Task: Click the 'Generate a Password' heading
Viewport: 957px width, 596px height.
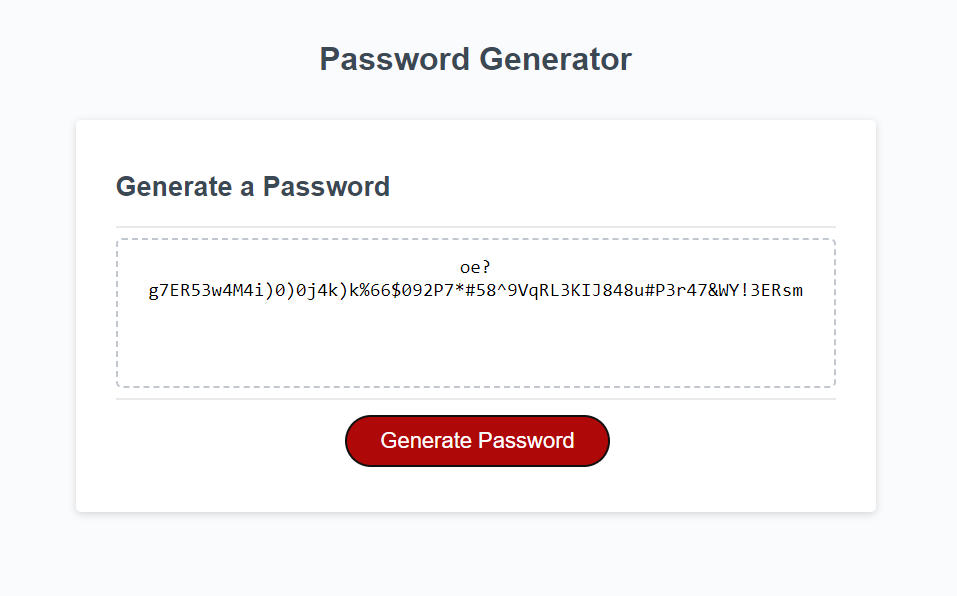Action: (253, 186)
